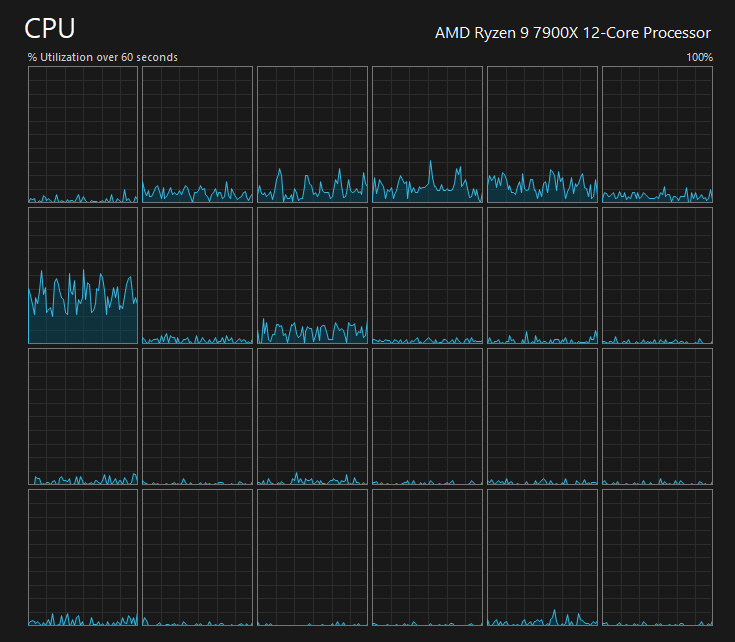Screen dimensions: 735x642
Task: Select the fourth graph in the top row
Action: point(428,134)
